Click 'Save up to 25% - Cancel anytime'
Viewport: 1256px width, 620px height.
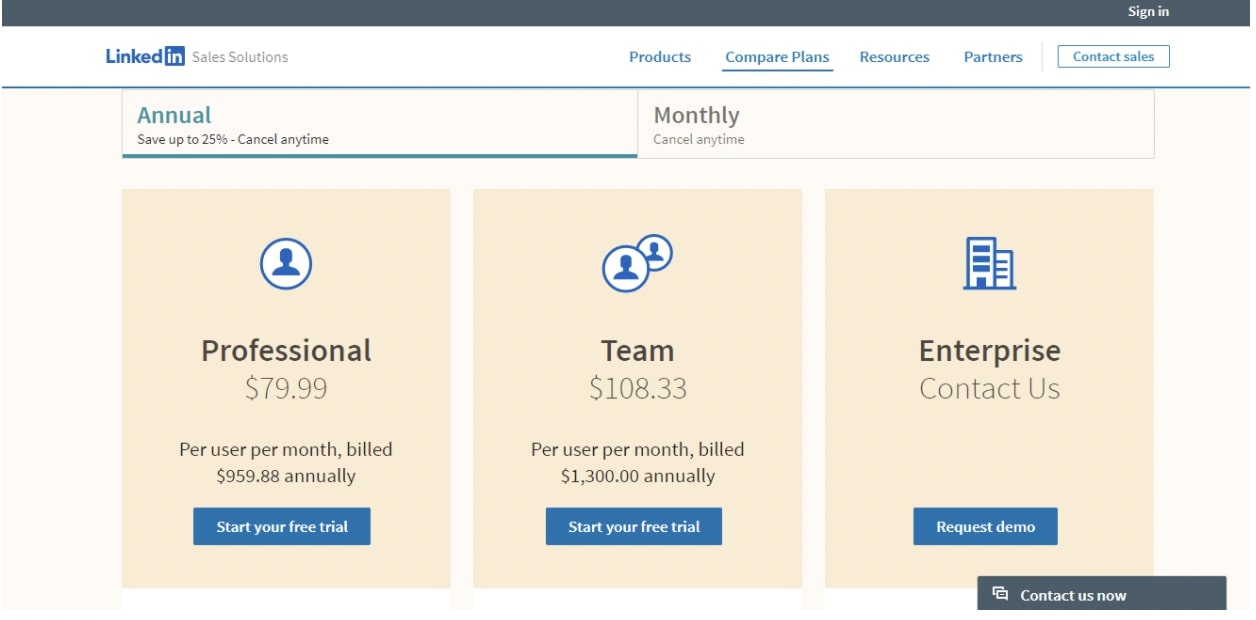pyautogui.click(x=233, y=139)
